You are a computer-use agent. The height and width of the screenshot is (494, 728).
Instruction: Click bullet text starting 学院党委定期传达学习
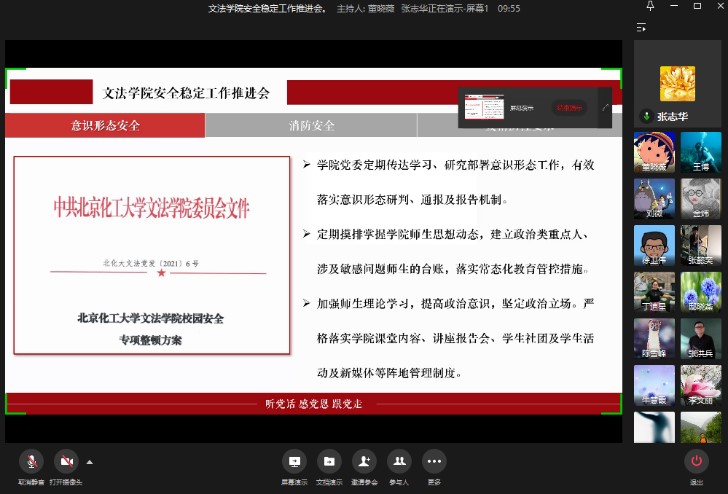455,182
